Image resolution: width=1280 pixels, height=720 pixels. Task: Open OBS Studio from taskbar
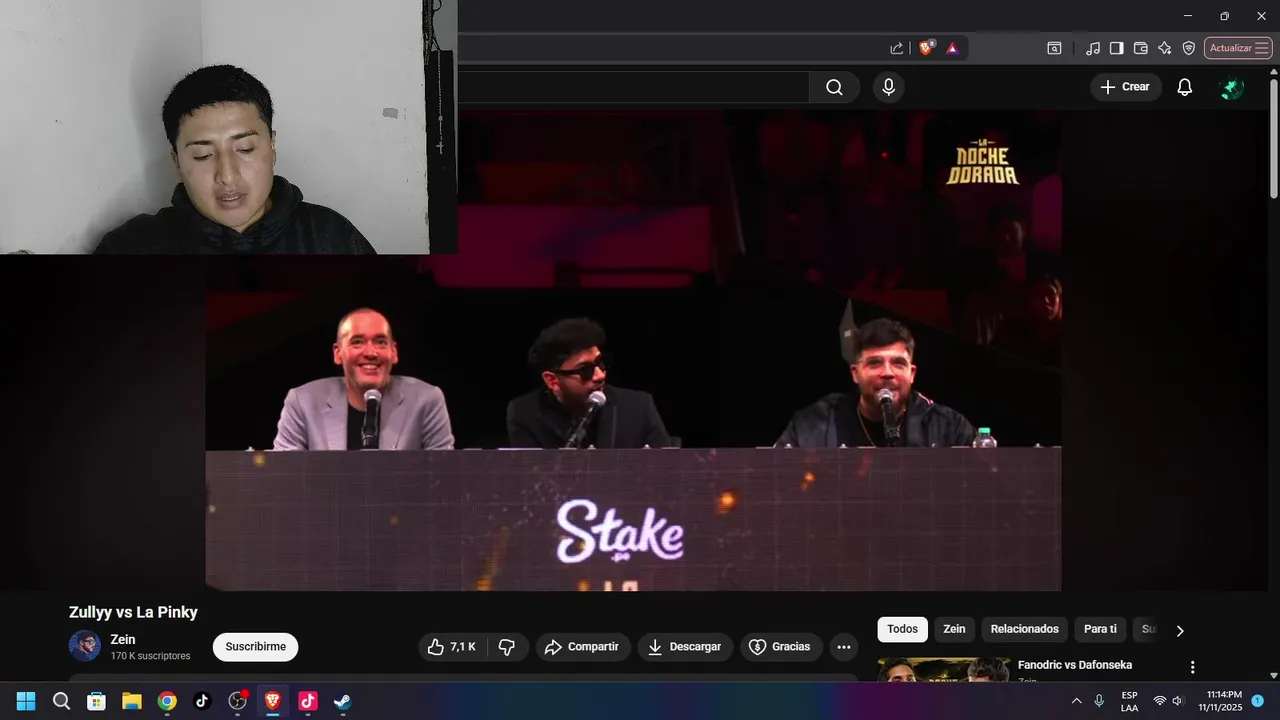pos(237,701)
